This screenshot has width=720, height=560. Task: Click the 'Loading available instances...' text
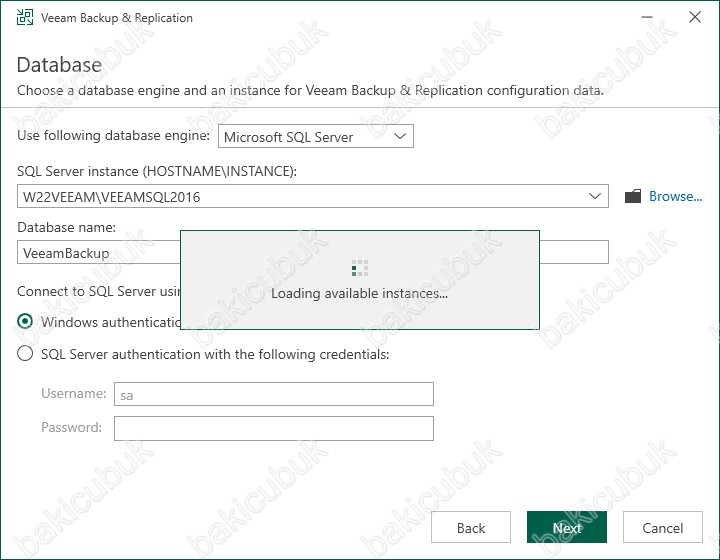coord(359,294)
